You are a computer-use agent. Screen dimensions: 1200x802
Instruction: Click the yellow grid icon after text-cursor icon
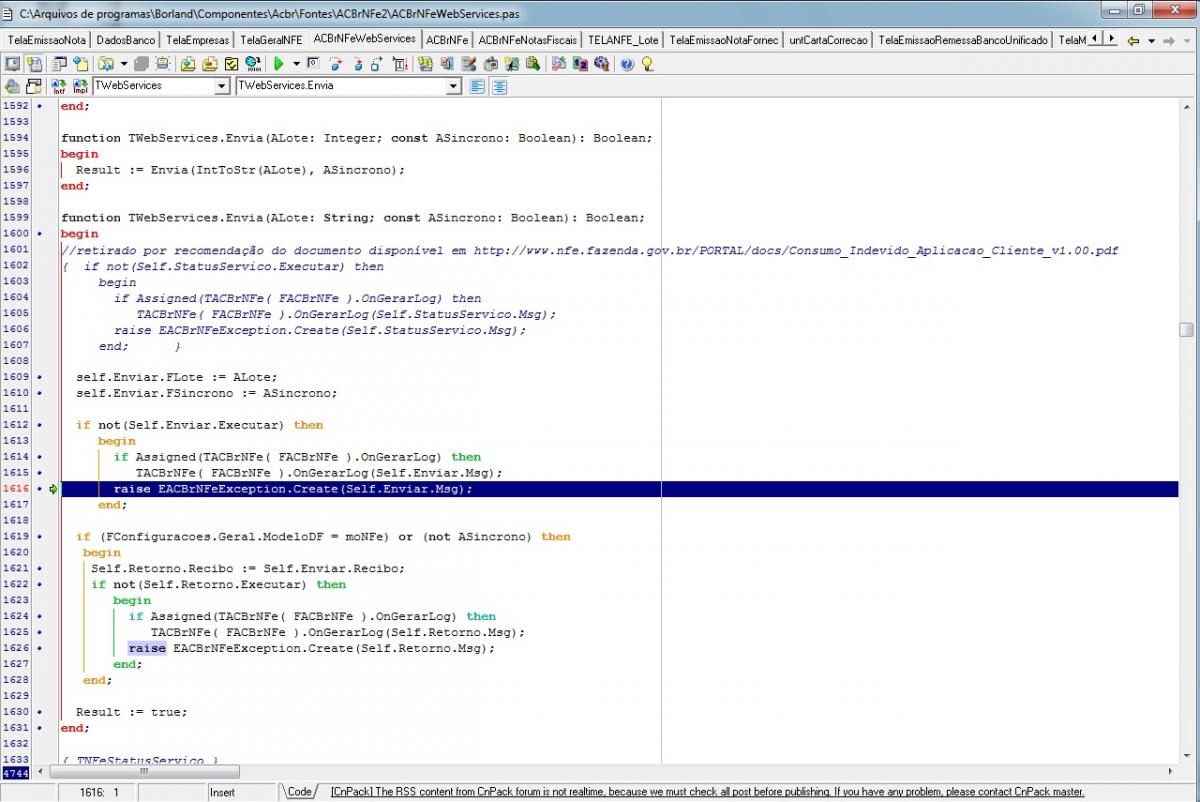pos(425,63)
